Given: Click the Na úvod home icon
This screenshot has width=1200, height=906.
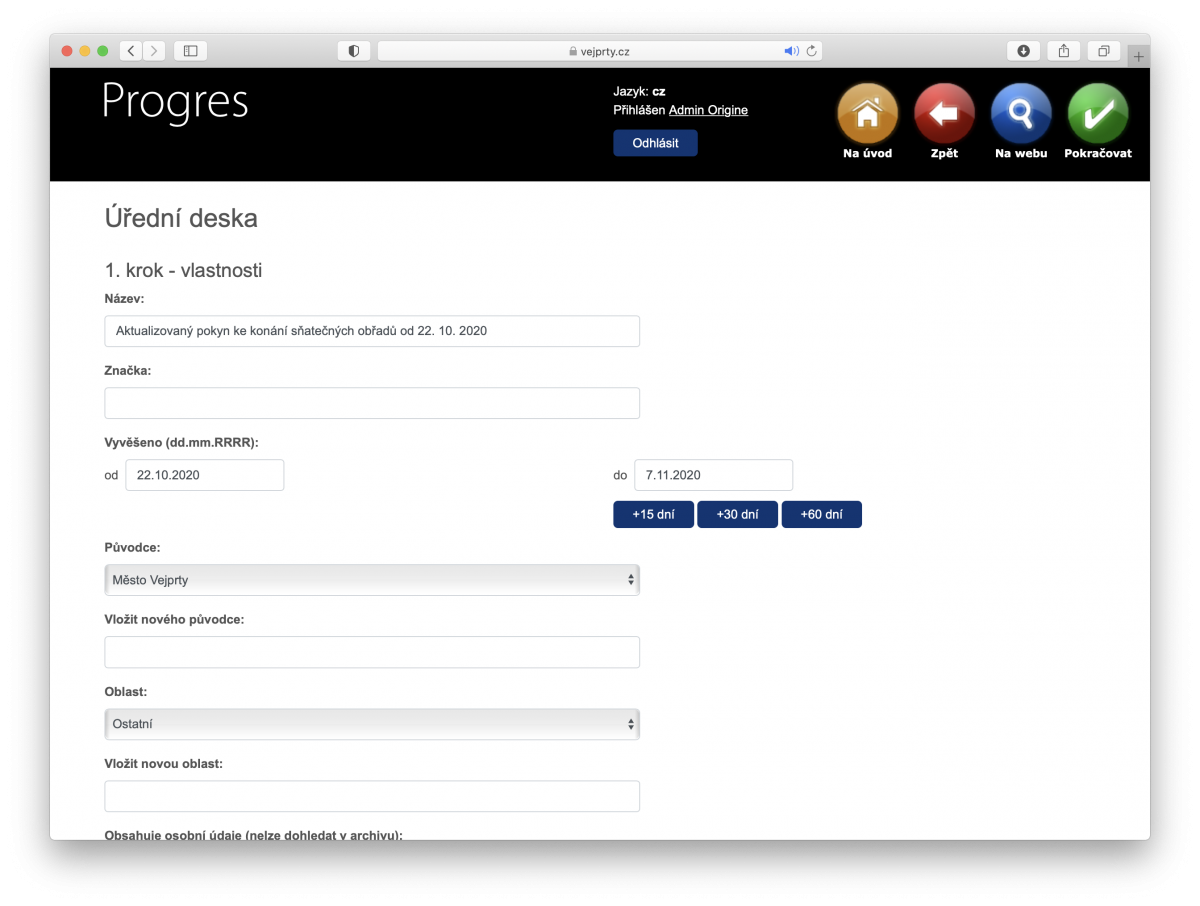Looking at the screenshot, I should pyautogui.click(x=867, y=114).
